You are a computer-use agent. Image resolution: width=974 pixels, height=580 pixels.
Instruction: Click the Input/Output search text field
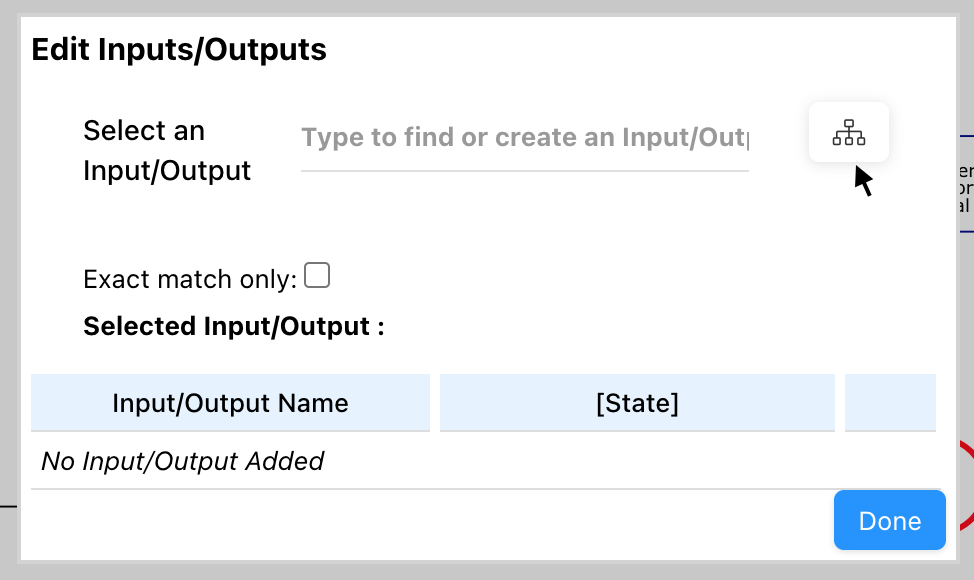click(x=525, y=138)
